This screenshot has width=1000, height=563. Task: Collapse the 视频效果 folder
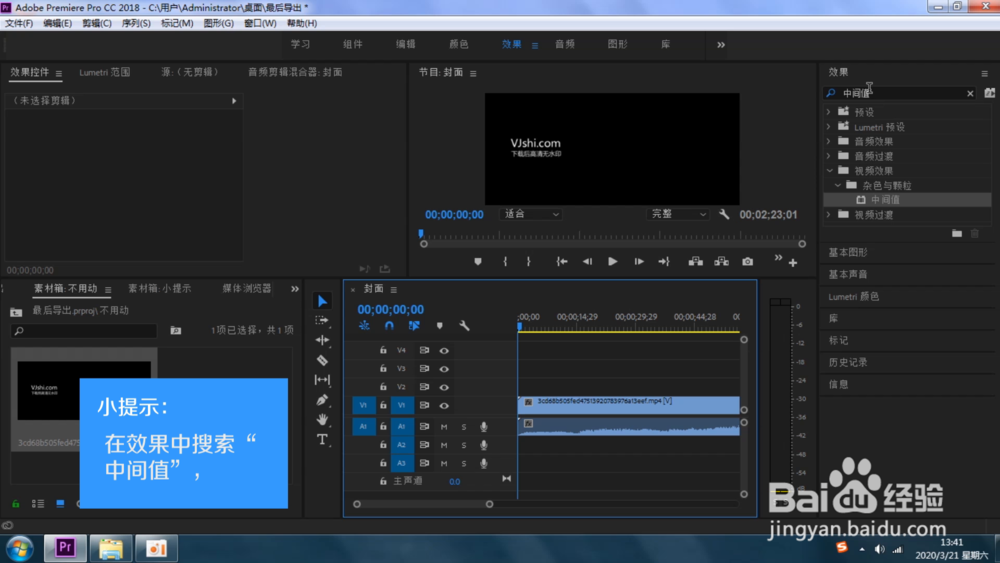click(x=829, y=170)
